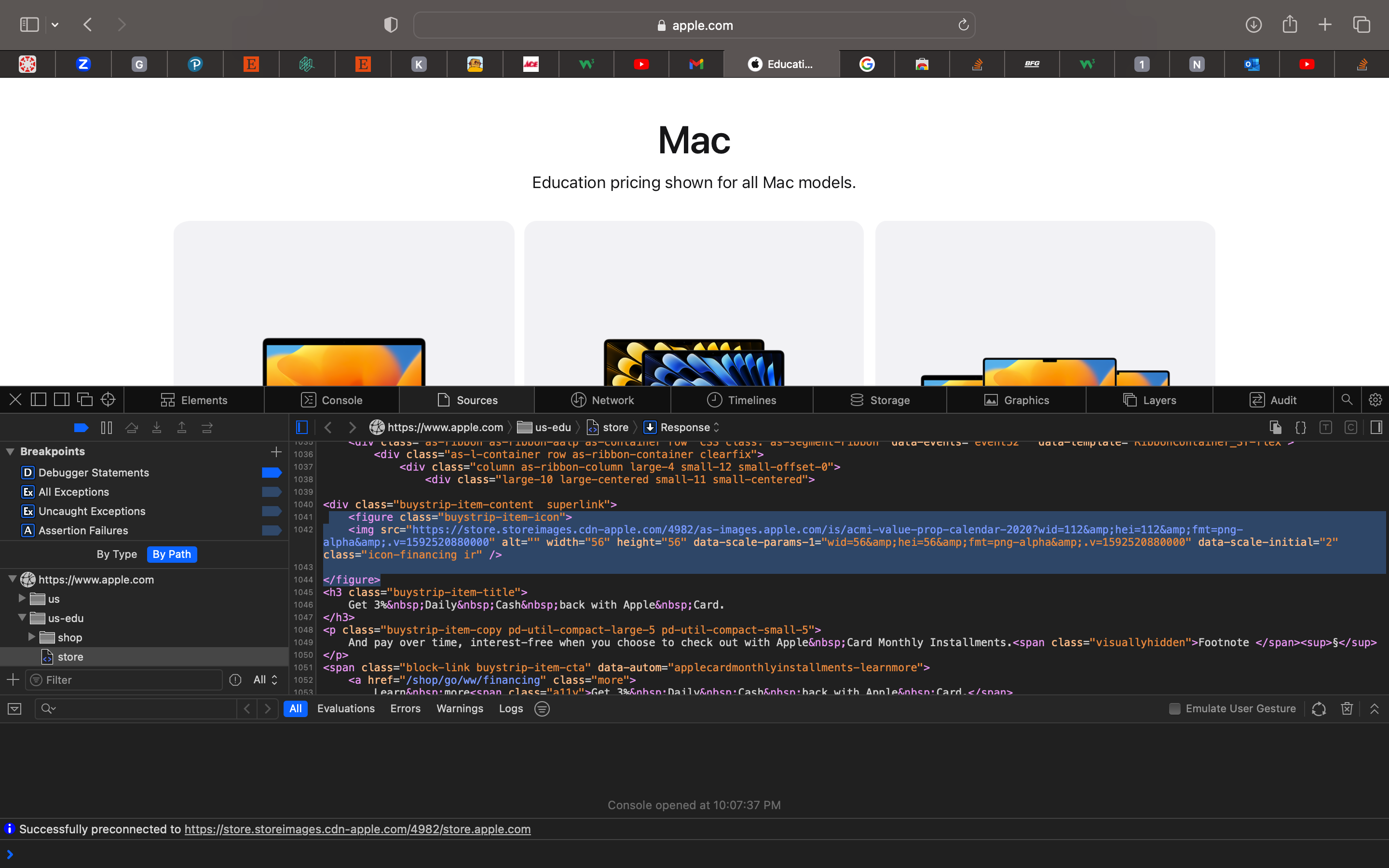Viewport: 1389px width, 868px height.
Task: Open the Web Inspector settings gear
Action: point(1375,400)
